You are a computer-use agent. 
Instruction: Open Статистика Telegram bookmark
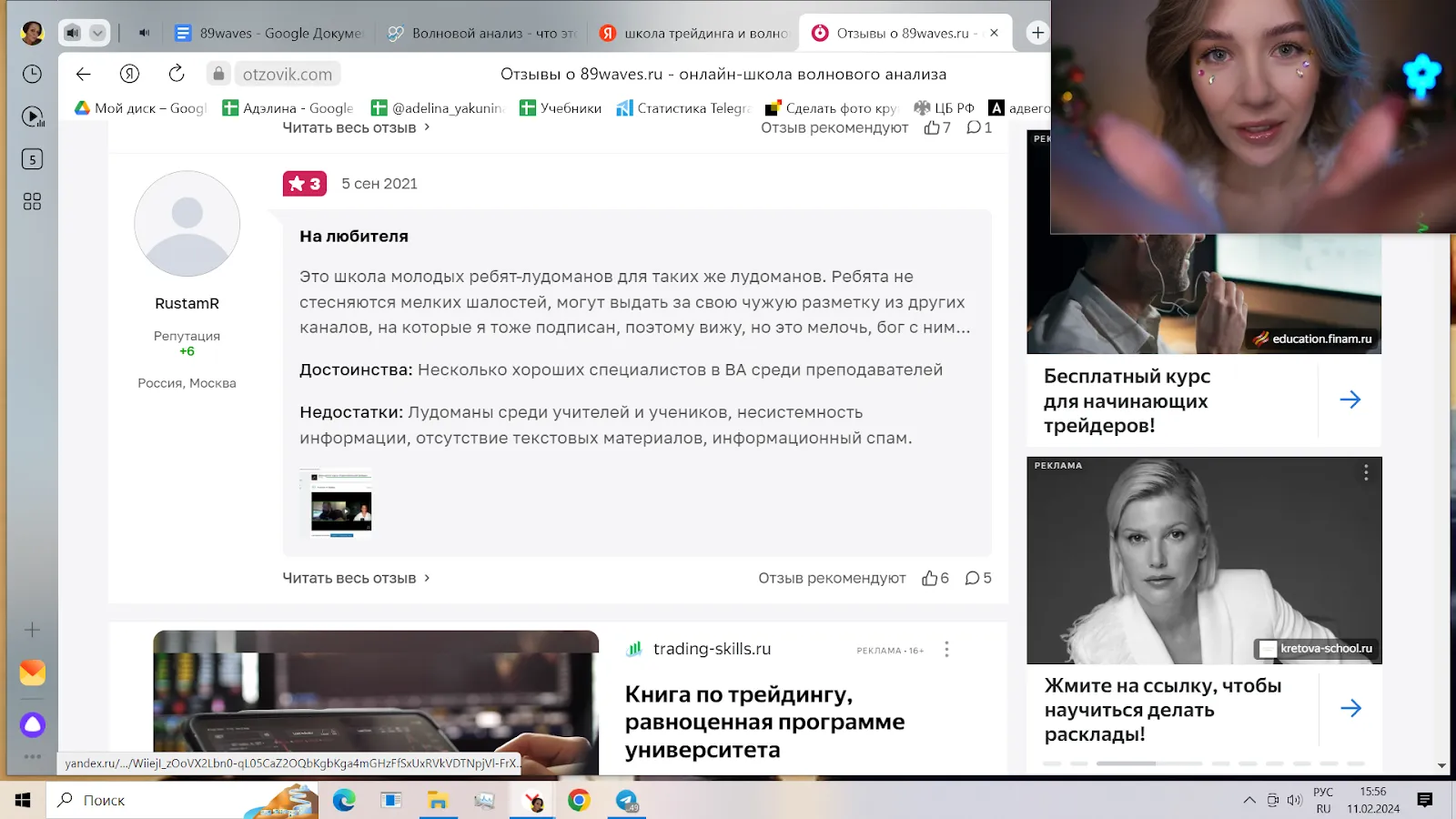coord(684,108)
